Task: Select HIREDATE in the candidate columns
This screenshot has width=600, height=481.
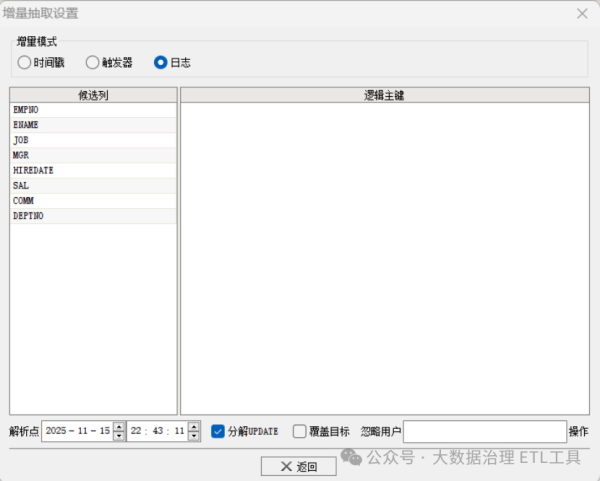Action: point(93,171)
